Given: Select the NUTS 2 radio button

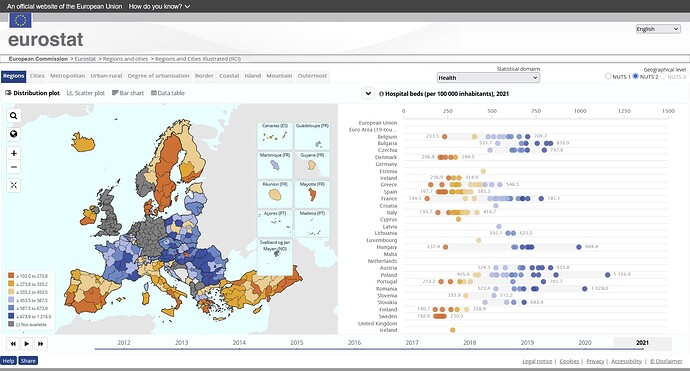Looking at the screenshot, I should [635, 76].
